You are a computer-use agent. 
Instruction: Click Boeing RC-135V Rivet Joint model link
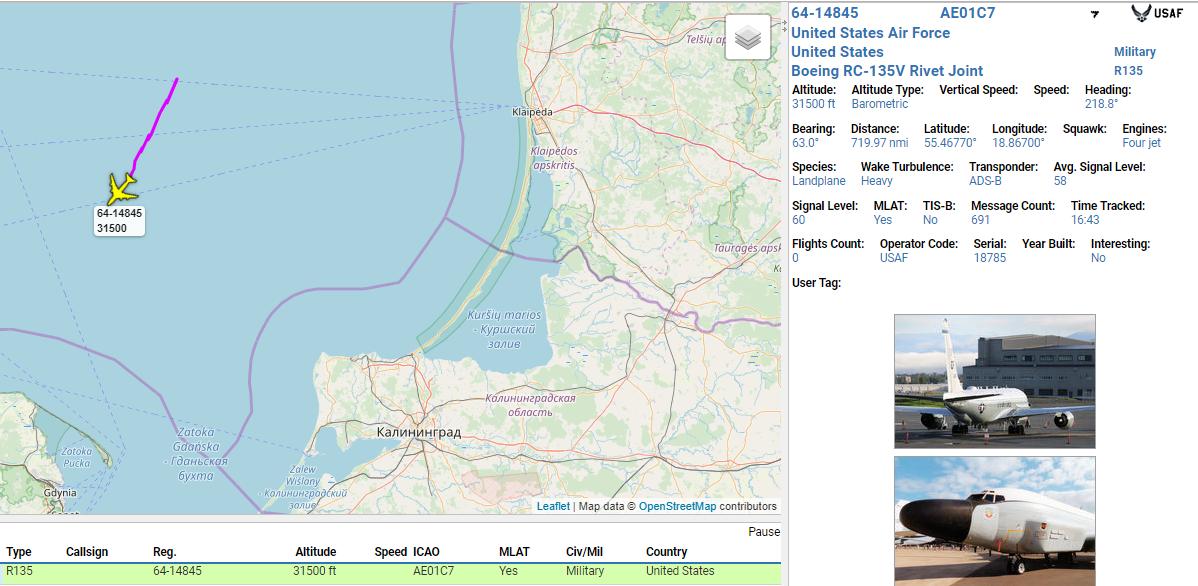887,71
